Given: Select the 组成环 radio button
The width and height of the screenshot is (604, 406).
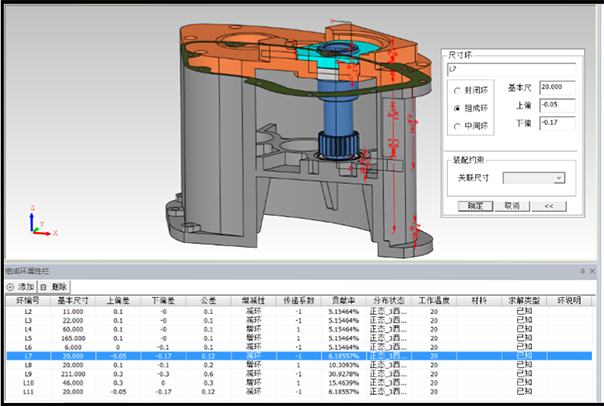Looking at the screenshot, I should point(457,107).
